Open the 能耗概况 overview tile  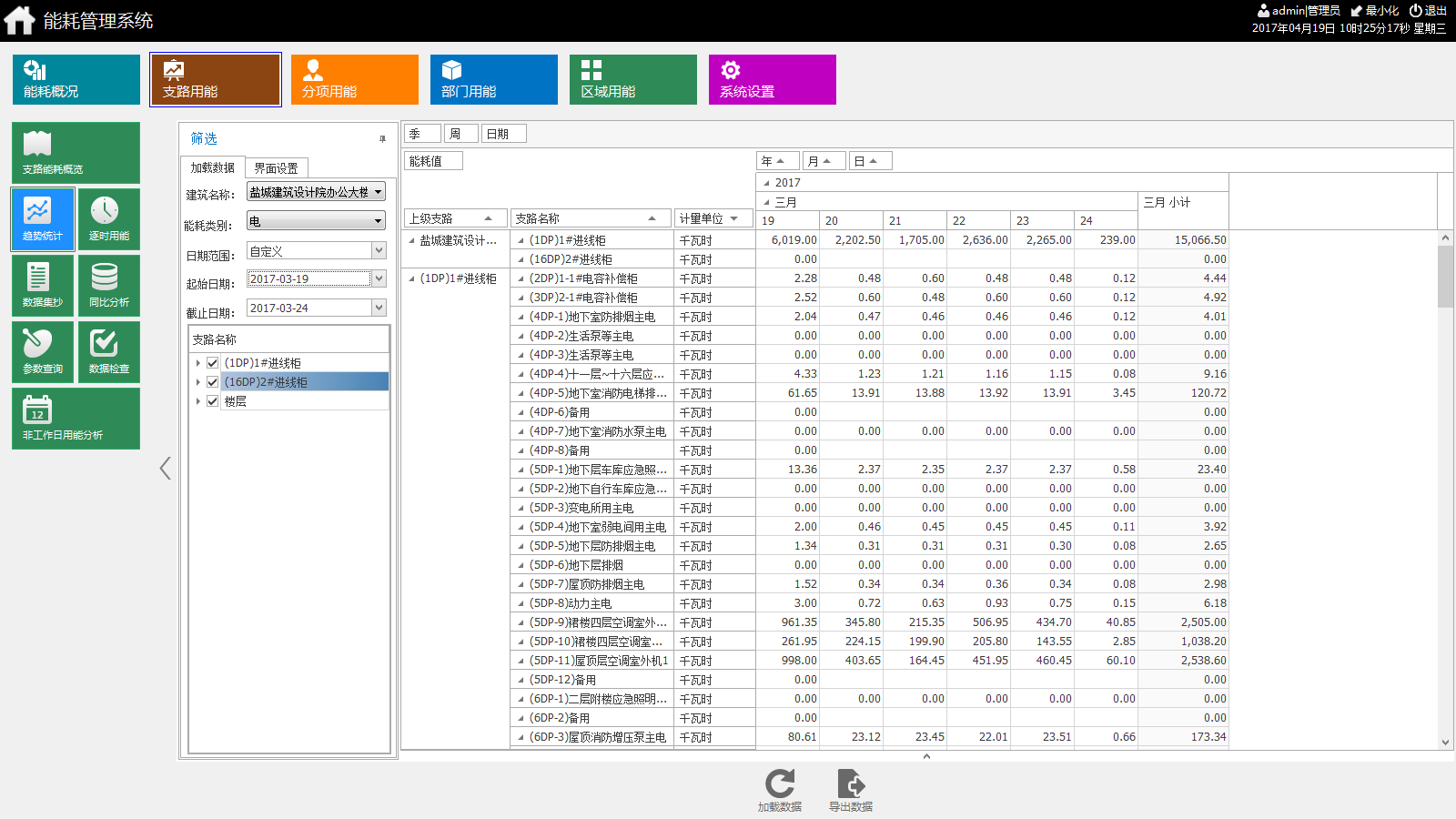tap(76, 79)
